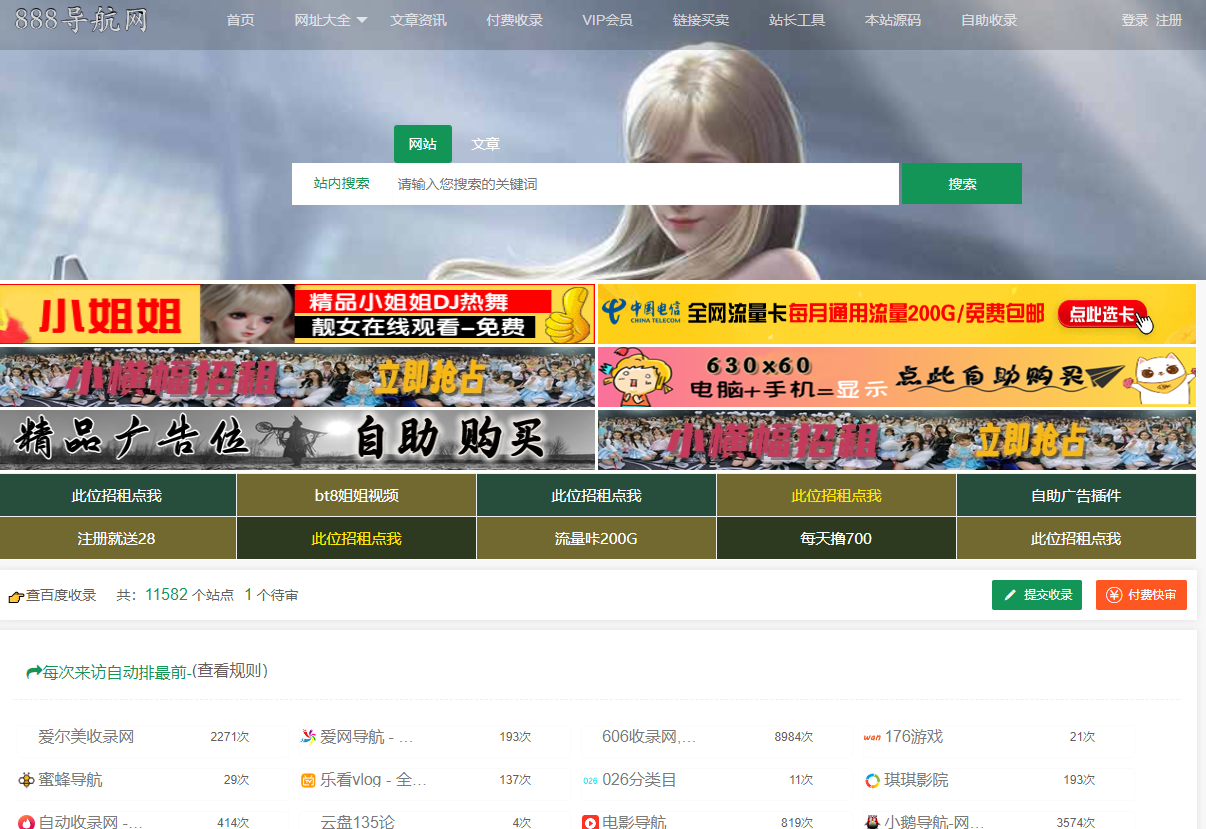Click the green arrow icon before 每次来访自动排最前
The height and width of the screenshot is (829, 1206).
(34, 672)
